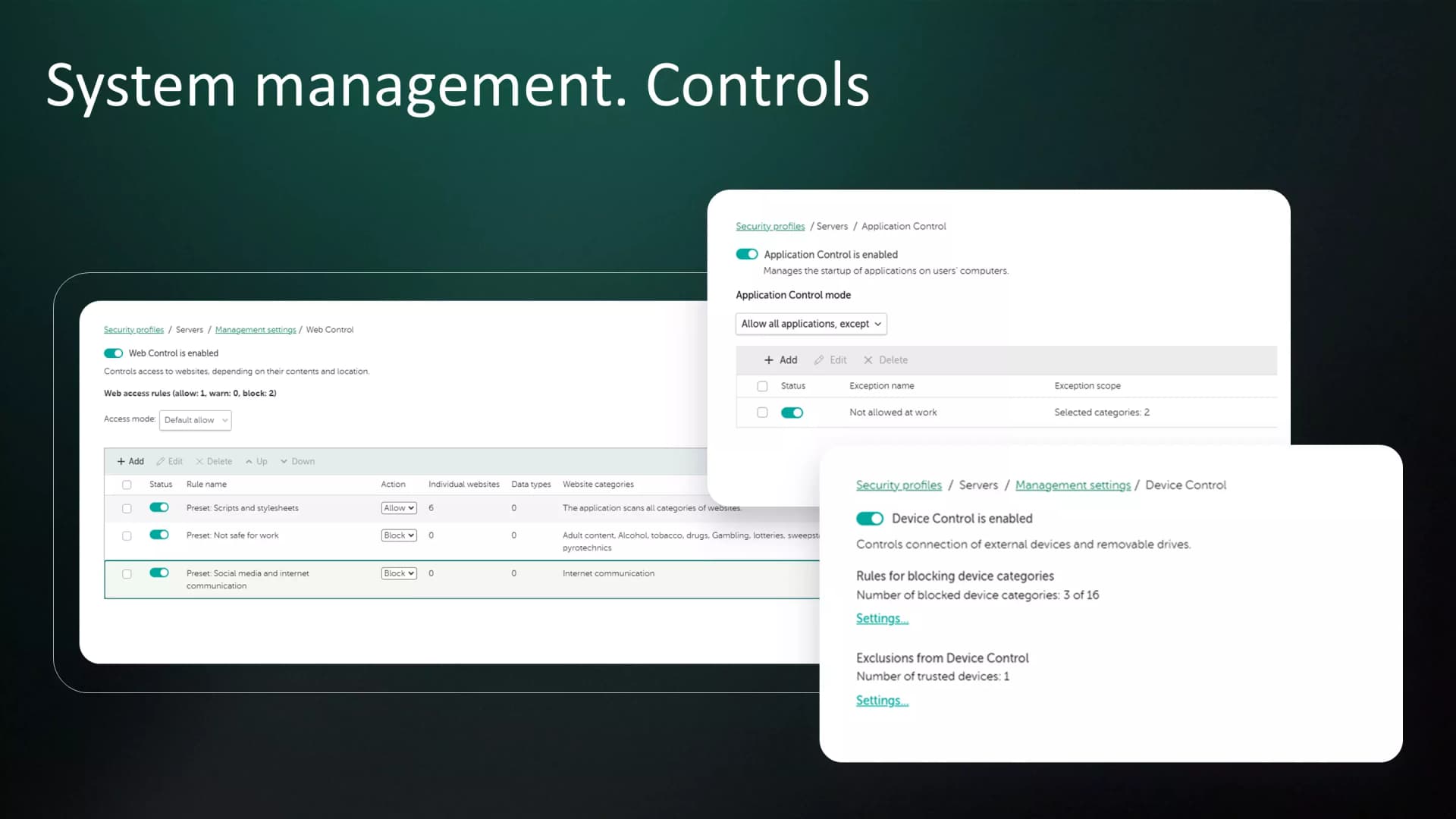1456x819 pixels.
Task: Open Settings link under blocking device categories
Action: pos(882,618)
